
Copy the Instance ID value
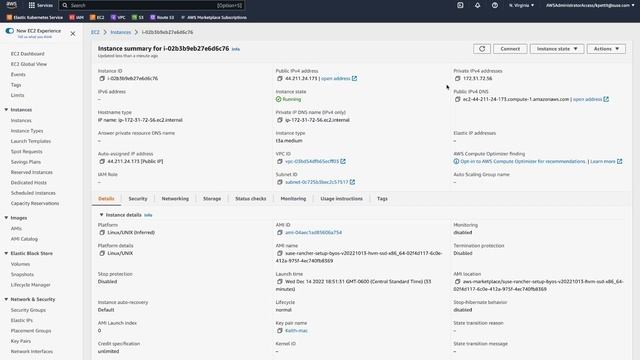click(x=102, y=78)
